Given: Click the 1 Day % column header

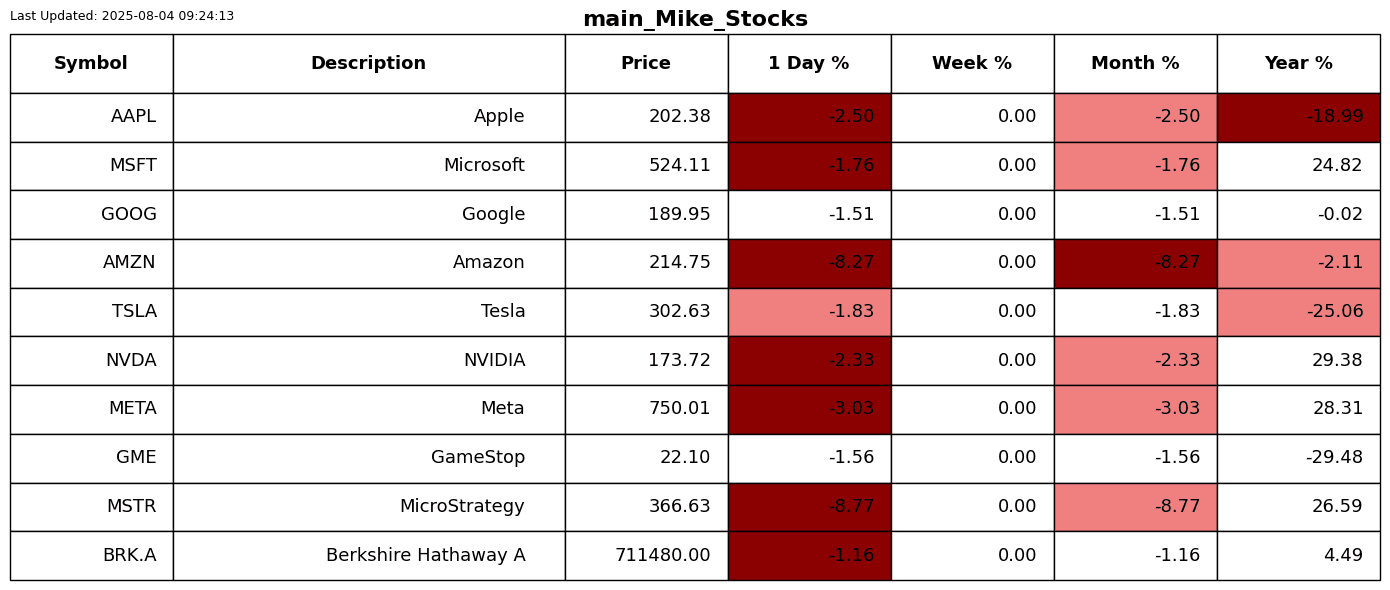Looking at the screenshot, I should coord(809,64).
